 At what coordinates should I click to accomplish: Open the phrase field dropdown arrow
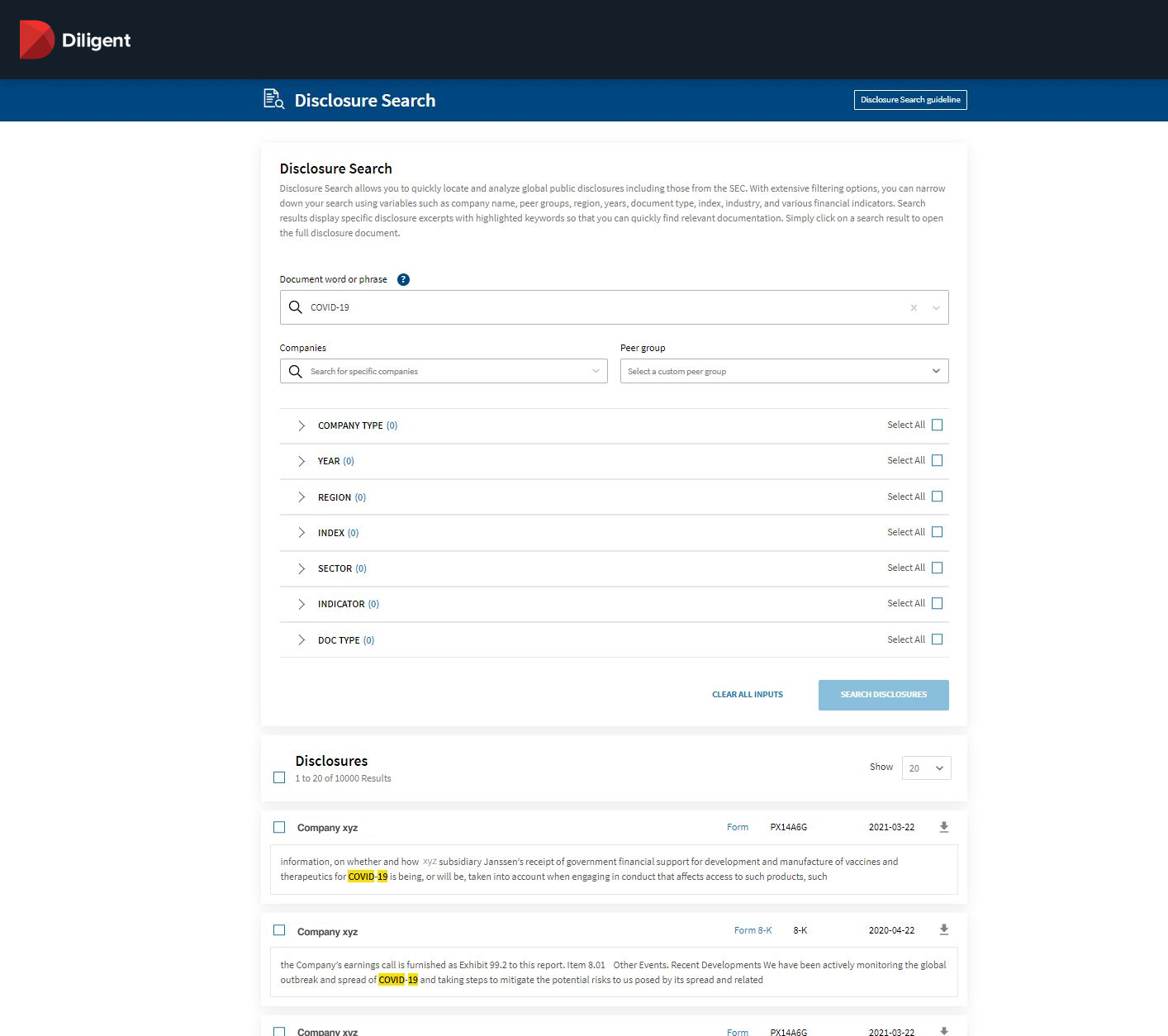tap(936, 307)
